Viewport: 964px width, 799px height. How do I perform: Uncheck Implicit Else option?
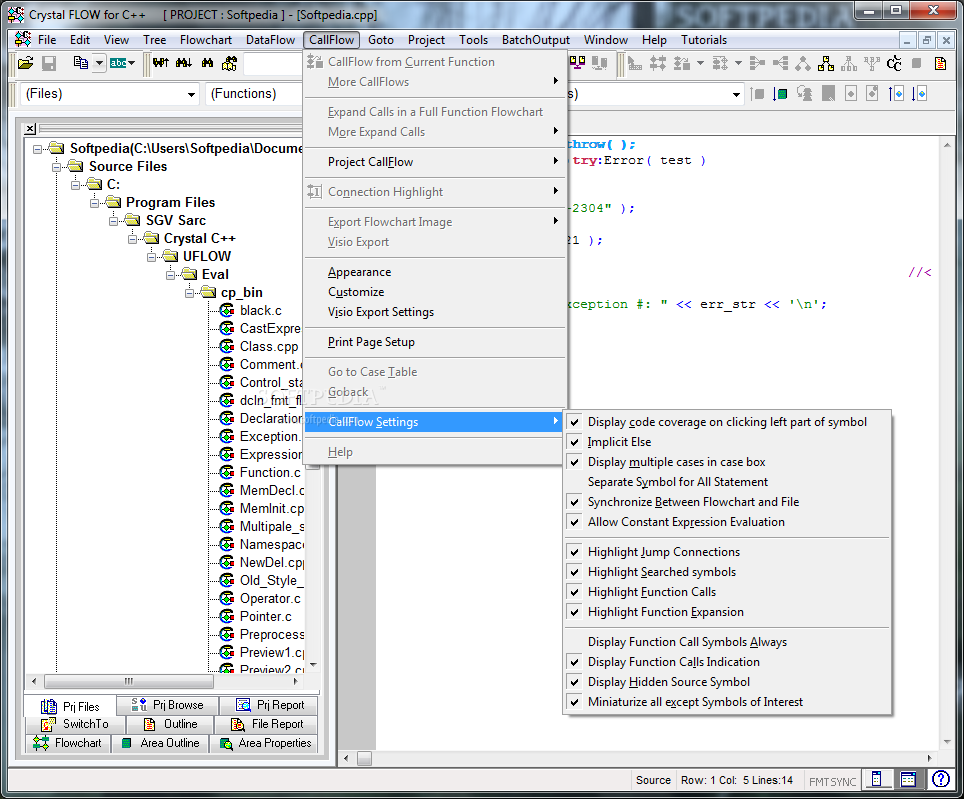click(x=727, y=442)
